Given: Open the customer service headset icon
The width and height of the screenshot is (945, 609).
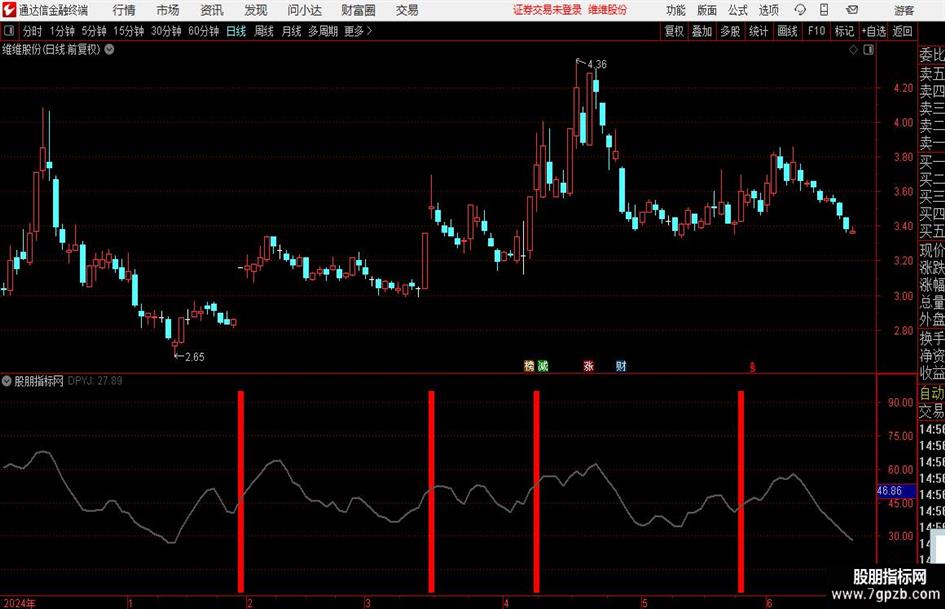Looking at the screenshot, I should 800,10.
